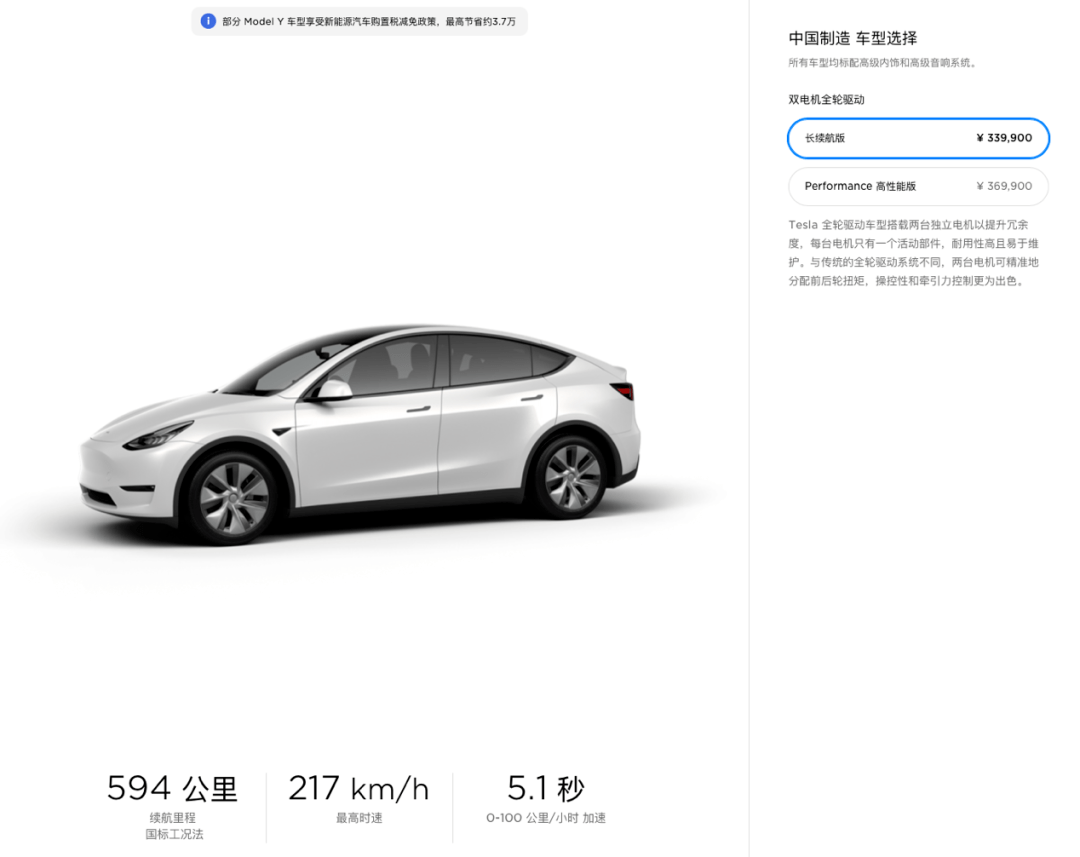Click the 217 km/h top speed figure
This screenshot has height=857, width=1080.
click(x=359, y=788)
